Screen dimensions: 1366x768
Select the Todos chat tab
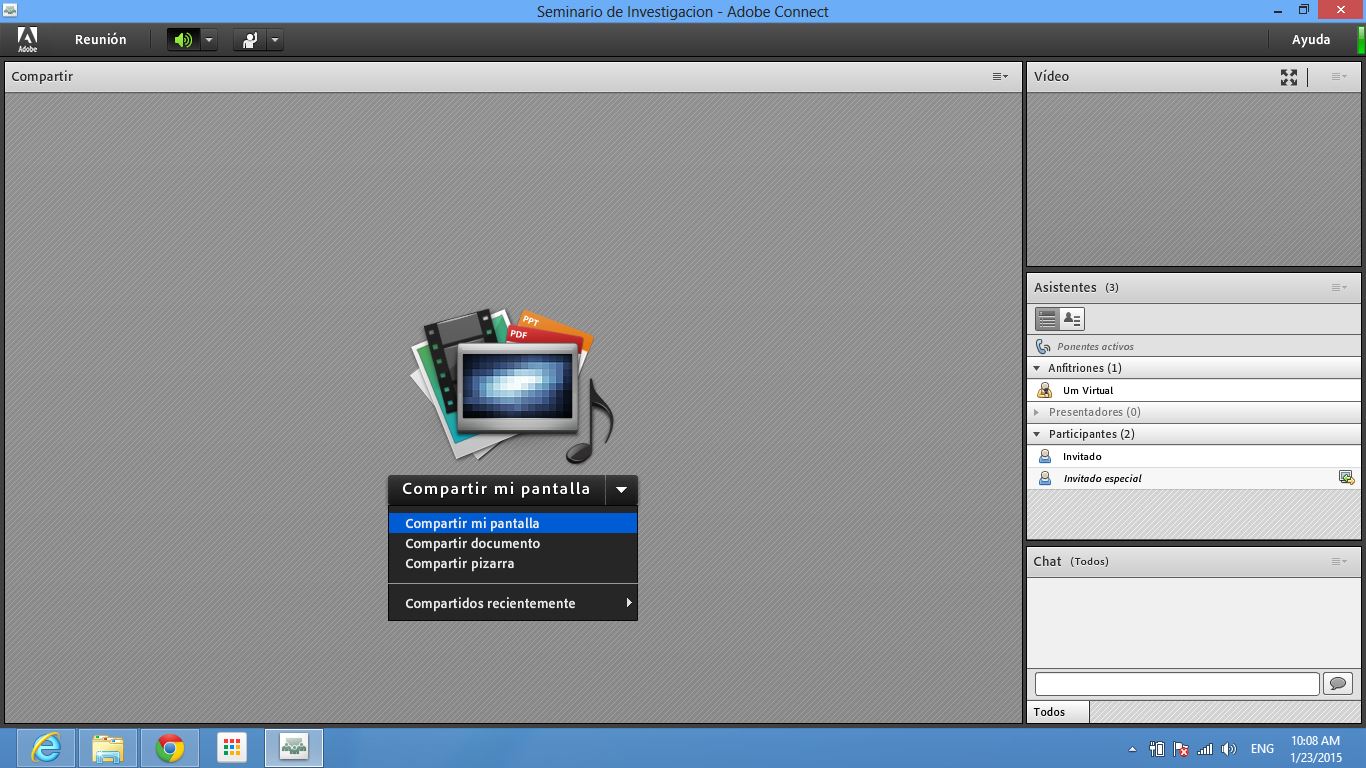coord(1058,712)
